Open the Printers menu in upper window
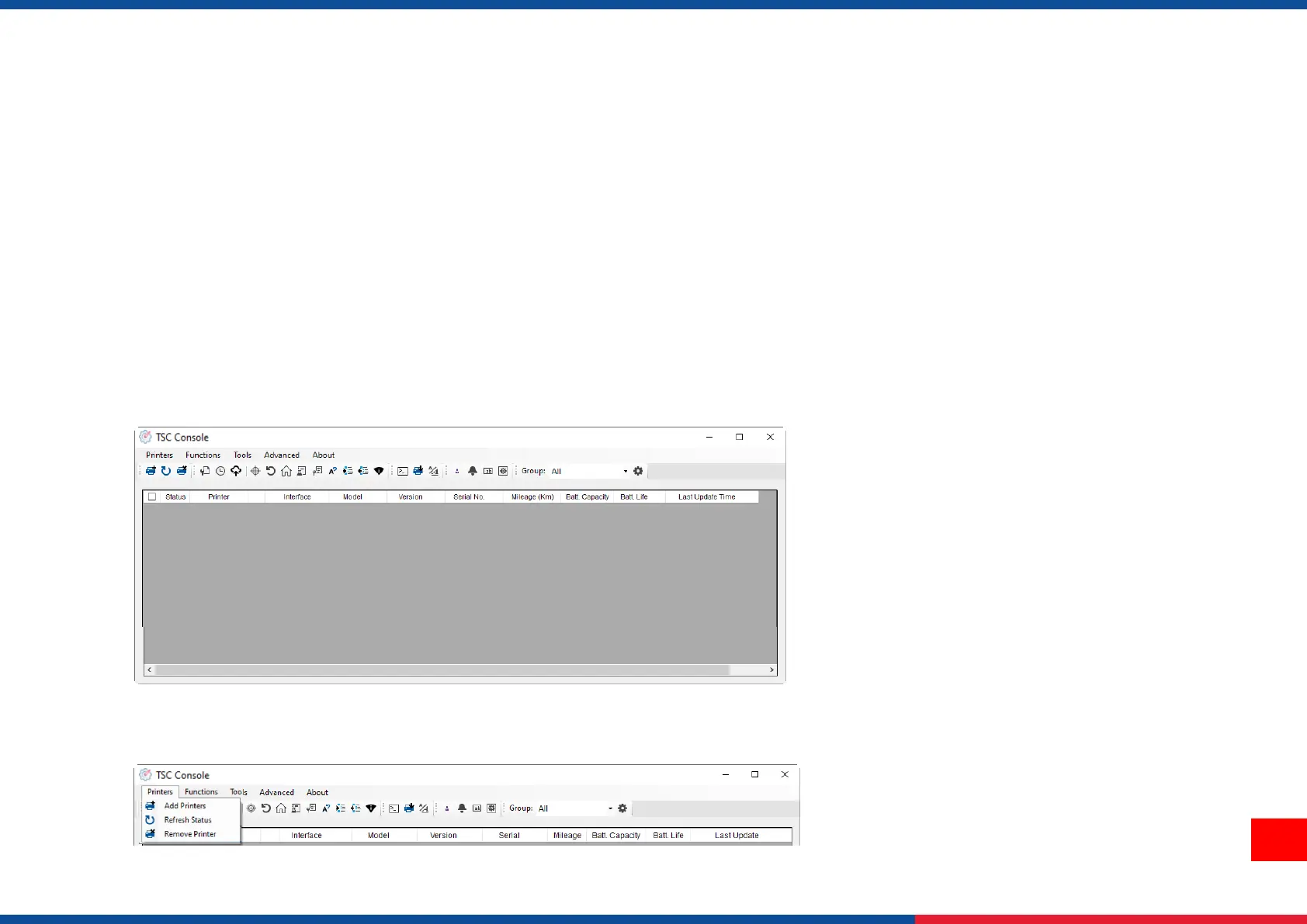 (159, 455)
